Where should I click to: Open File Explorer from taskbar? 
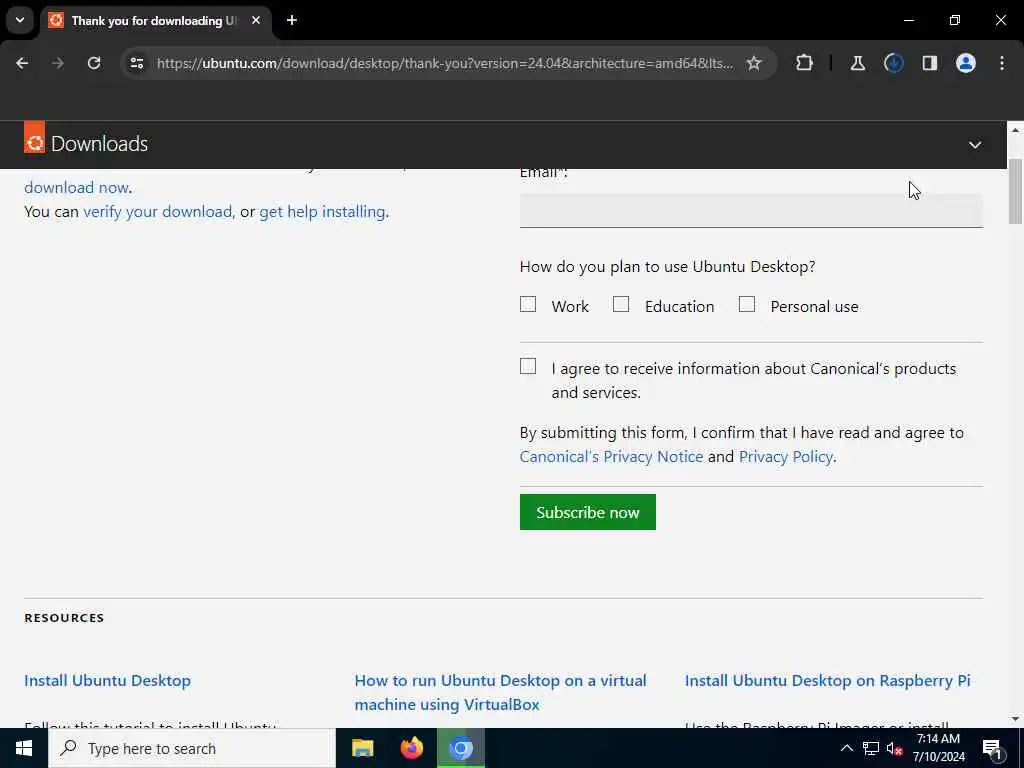(x=362, y=748)
